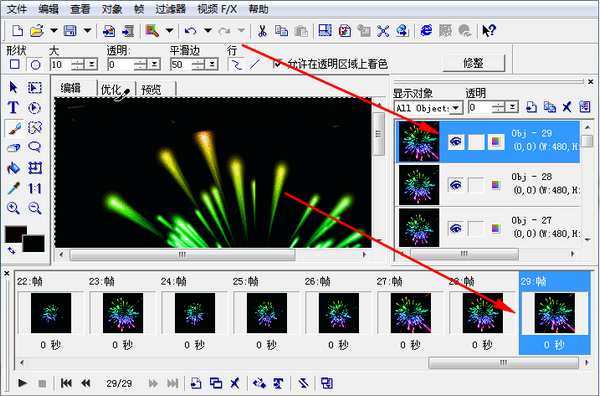Viewport: 600px width, 396px height.
Task: Expand the undo history dropdown arrow
Action: coord(208,31)
